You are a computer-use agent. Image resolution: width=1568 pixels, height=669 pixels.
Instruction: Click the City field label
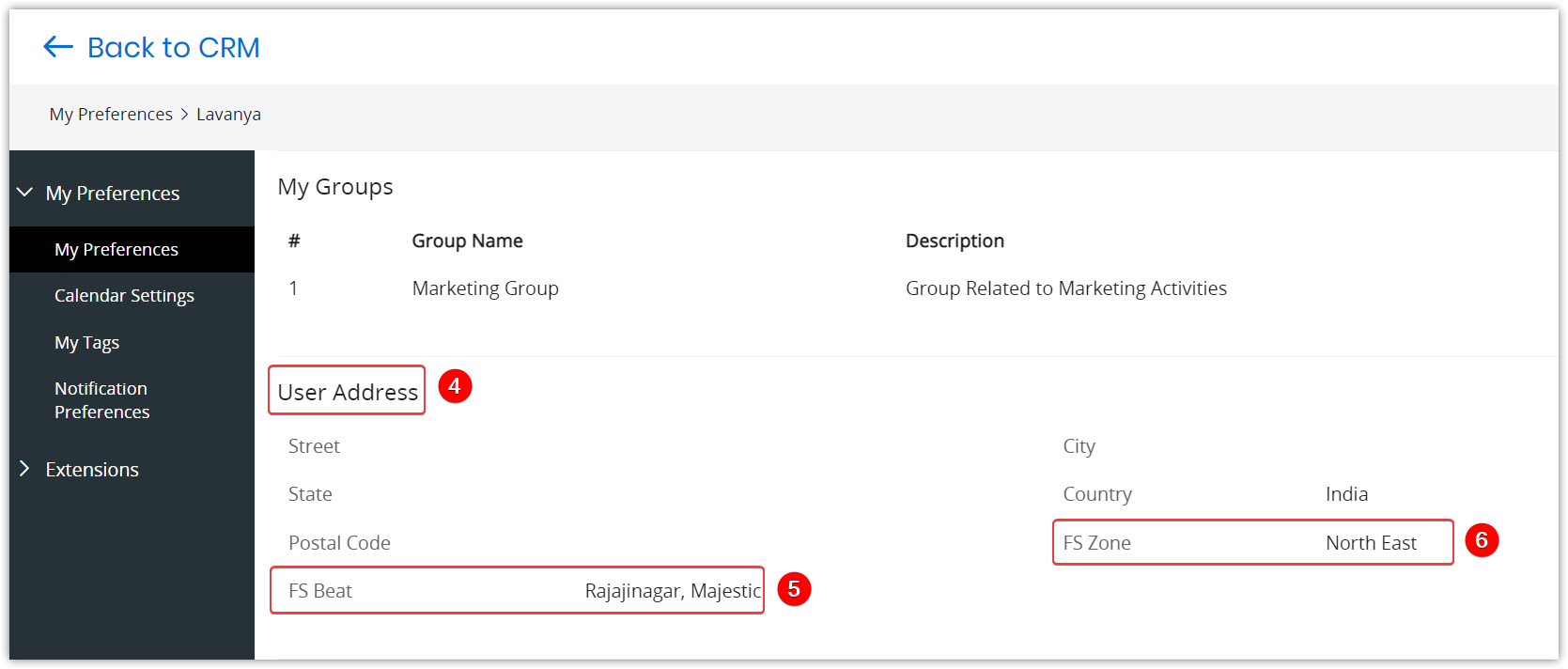point(1079,446)
